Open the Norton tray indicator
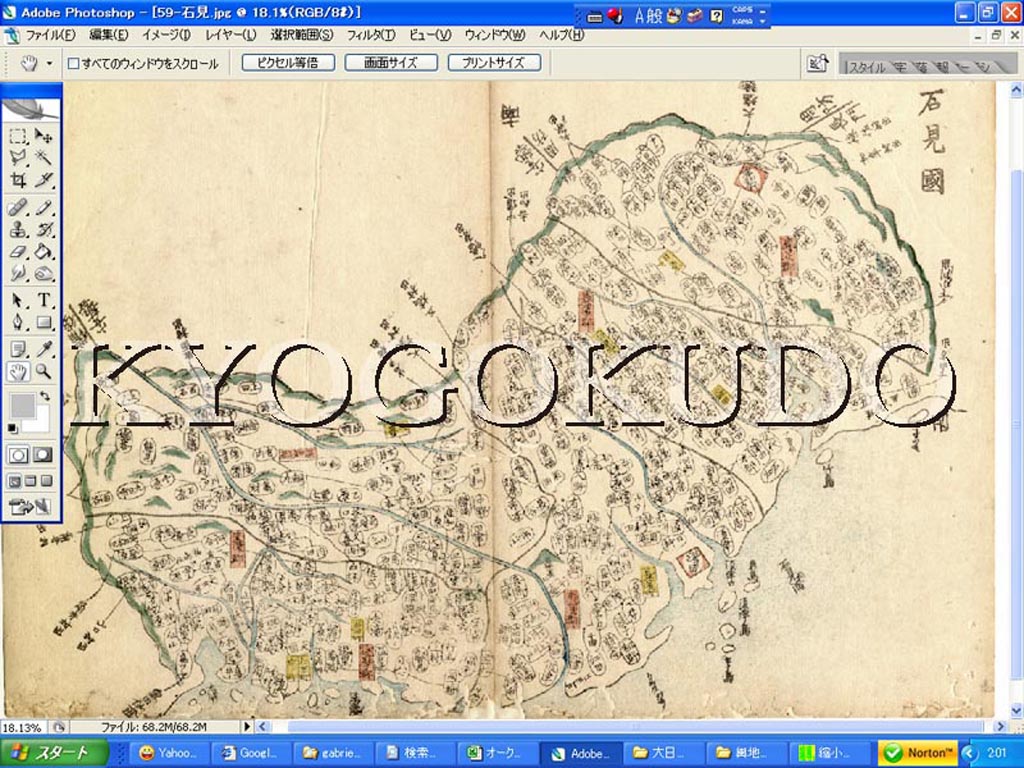The width and height of the screenshot is (1024, 768). coord(918,753)
